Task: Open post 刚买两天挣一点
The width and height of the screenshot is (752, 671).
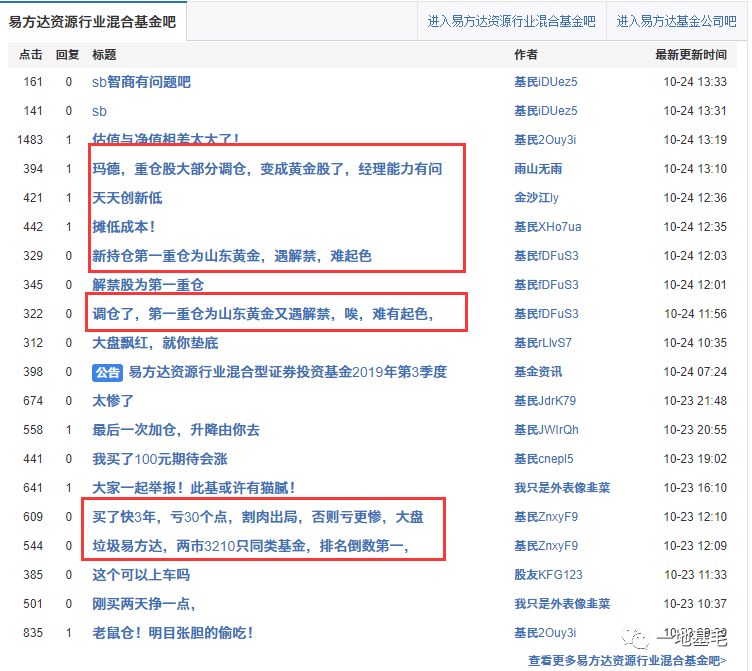Action: click(144, 604)
